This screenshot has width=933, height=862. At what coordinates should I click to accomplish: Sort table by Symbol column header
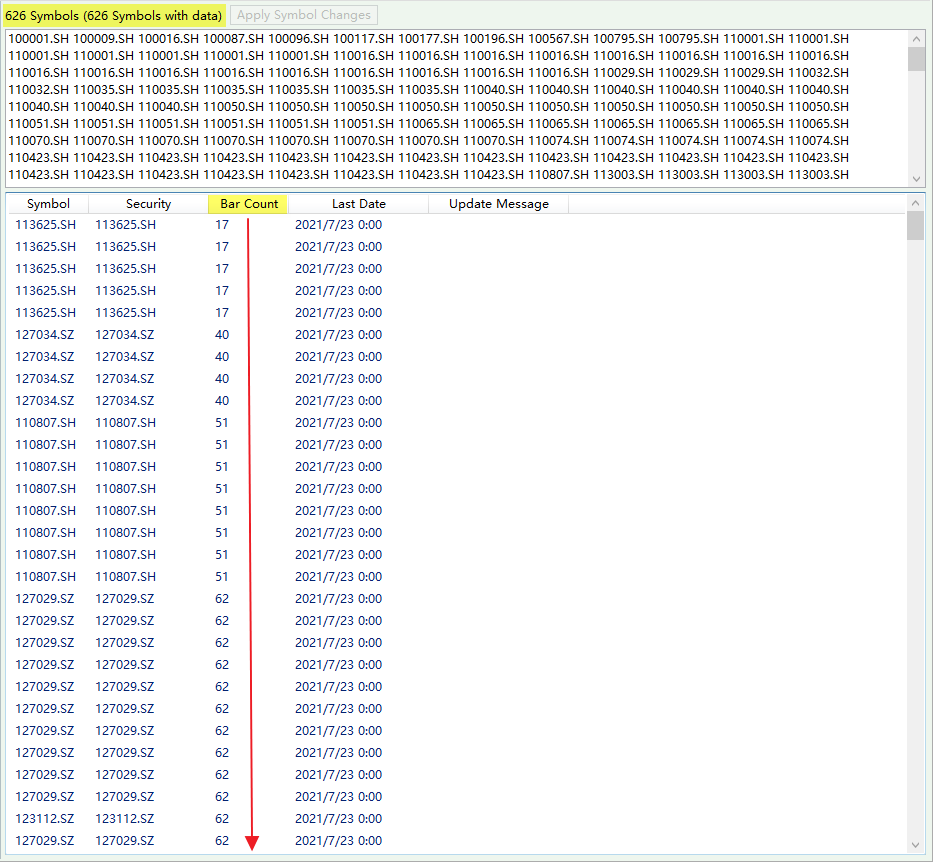(x=48, y=204)
